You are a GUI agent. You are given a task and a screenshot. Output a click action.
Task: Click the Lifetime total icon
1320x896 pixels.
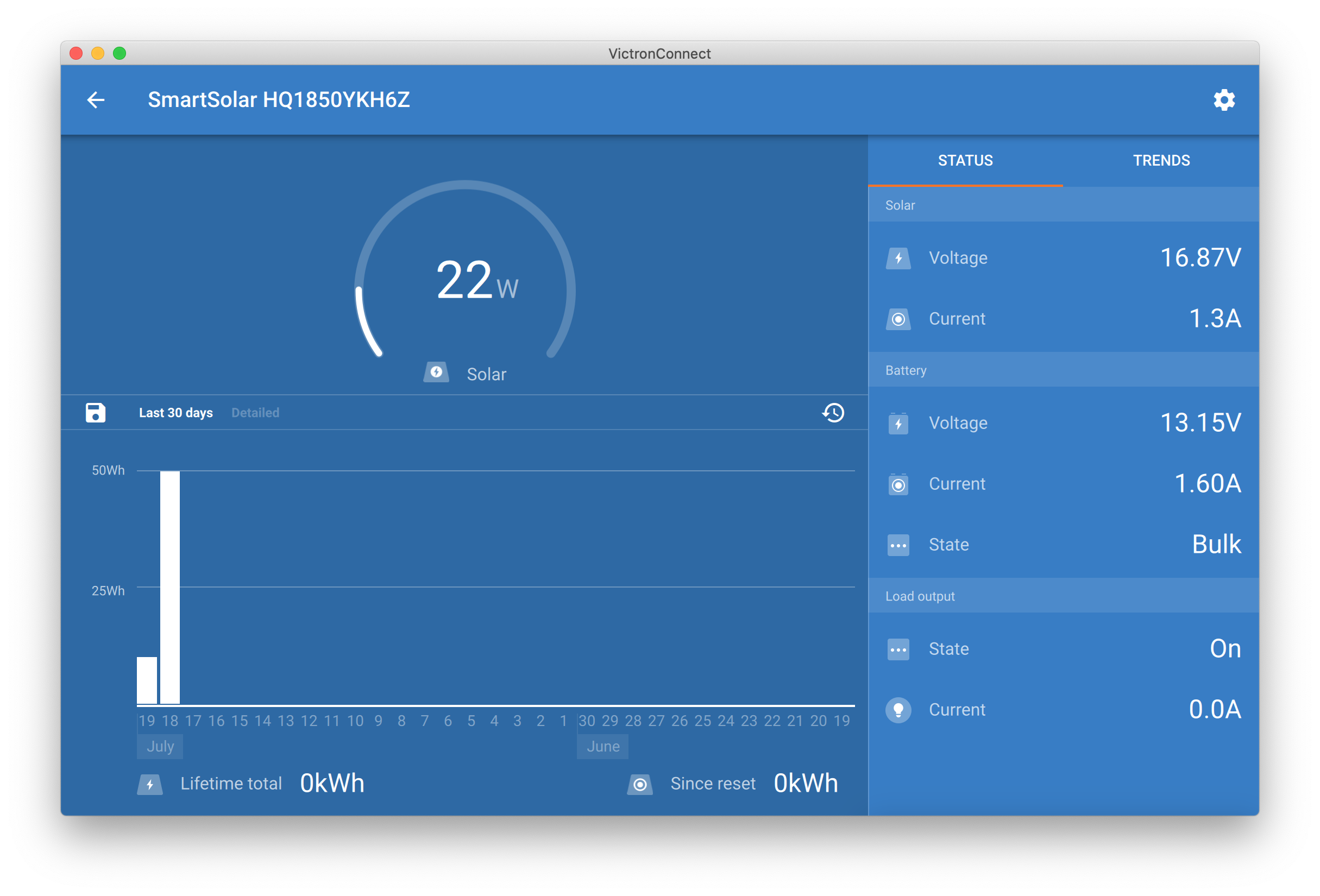(x=150, y=784)
